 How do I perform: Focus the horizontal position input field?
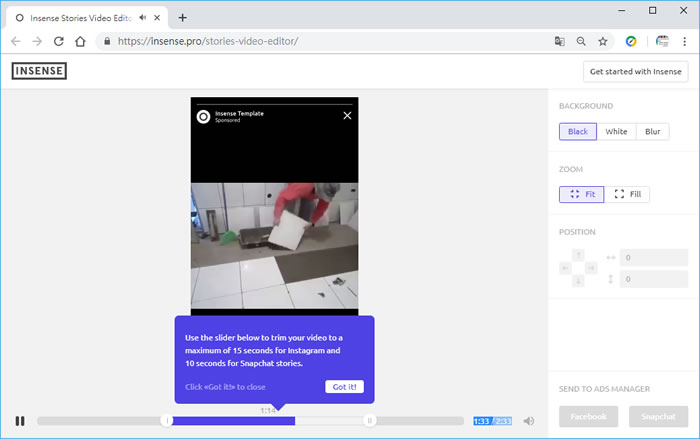point(654,258)
